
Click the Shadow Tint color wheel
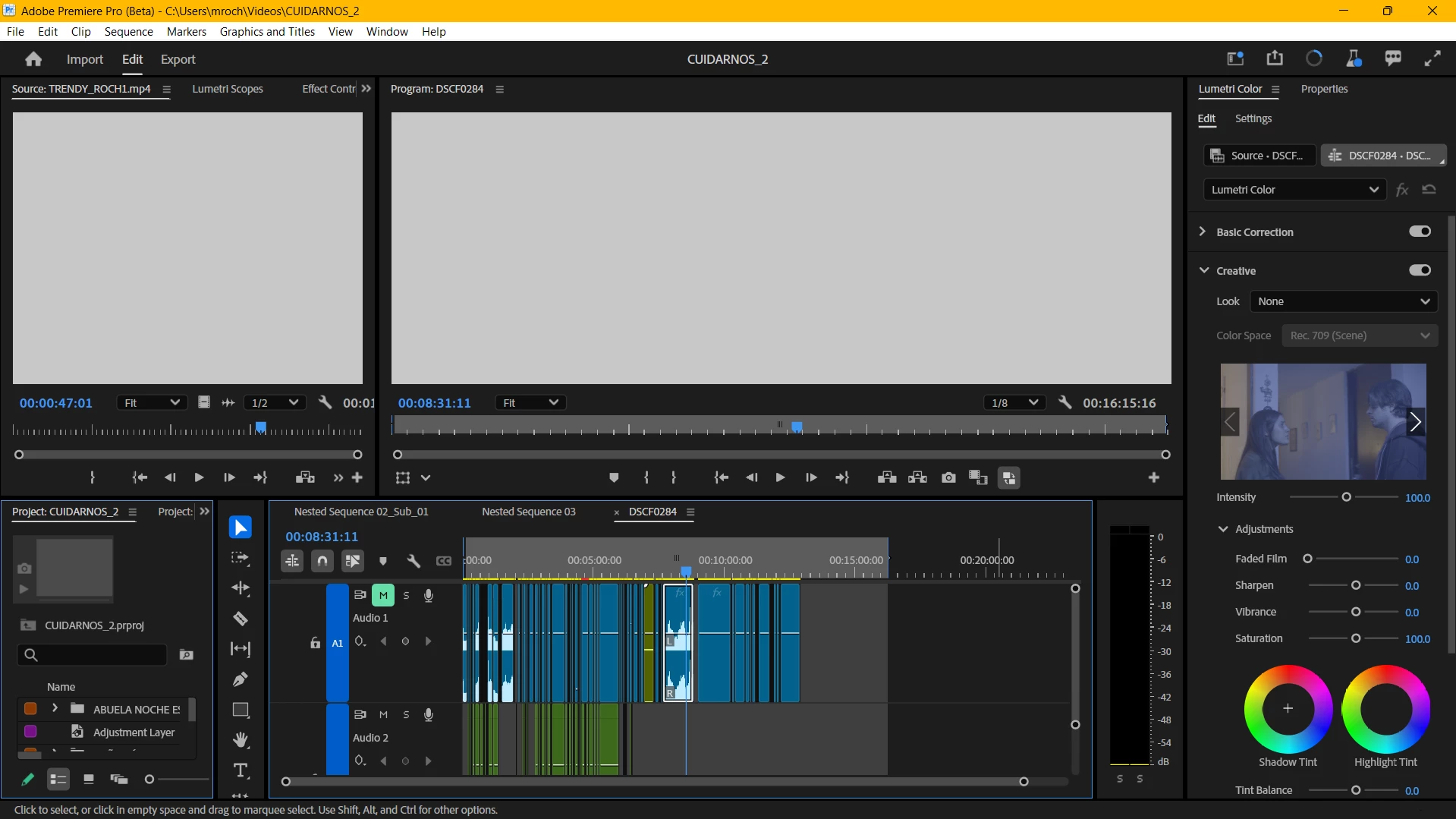point(1288,709)
